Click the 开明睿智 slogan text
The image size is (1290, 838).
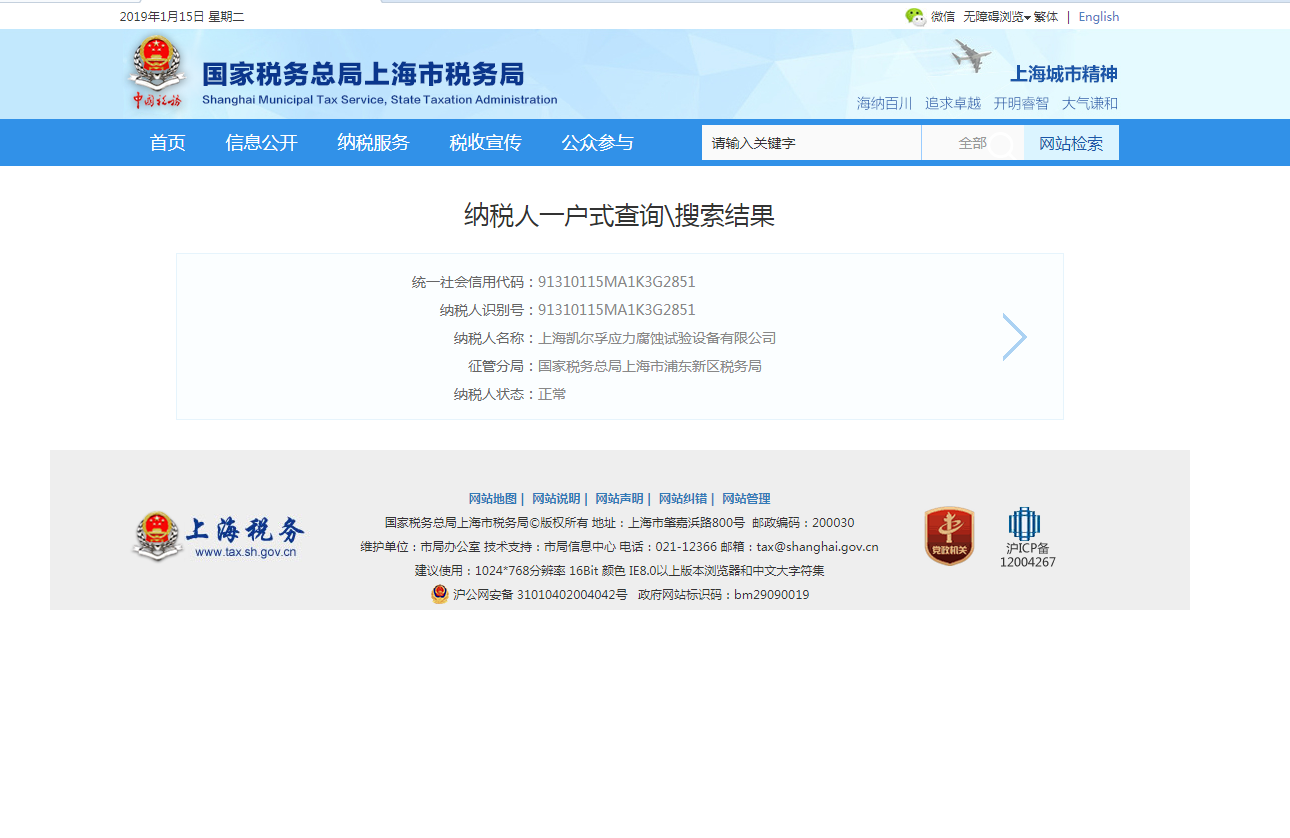tap(1021, 103)
